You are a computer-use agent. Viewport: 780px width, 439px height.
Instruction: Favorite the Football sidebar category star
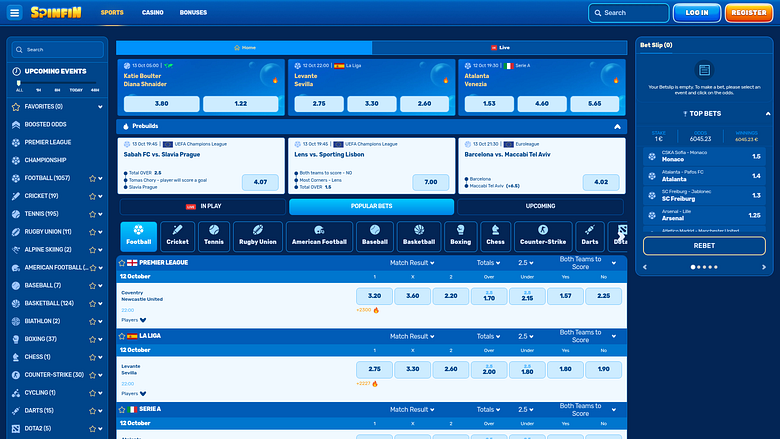pos(93,178)
